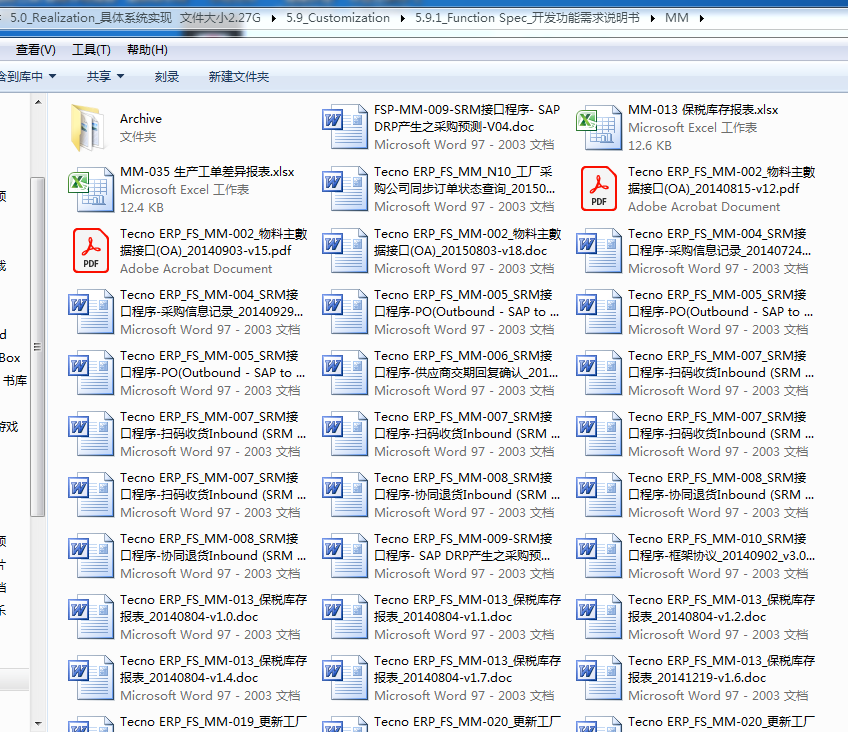The width and height of the screenshot is (848, 732).
Task: Select Word icon of 保税库存报表_20140804-v1.1.doc
Action: click(344, 617)
